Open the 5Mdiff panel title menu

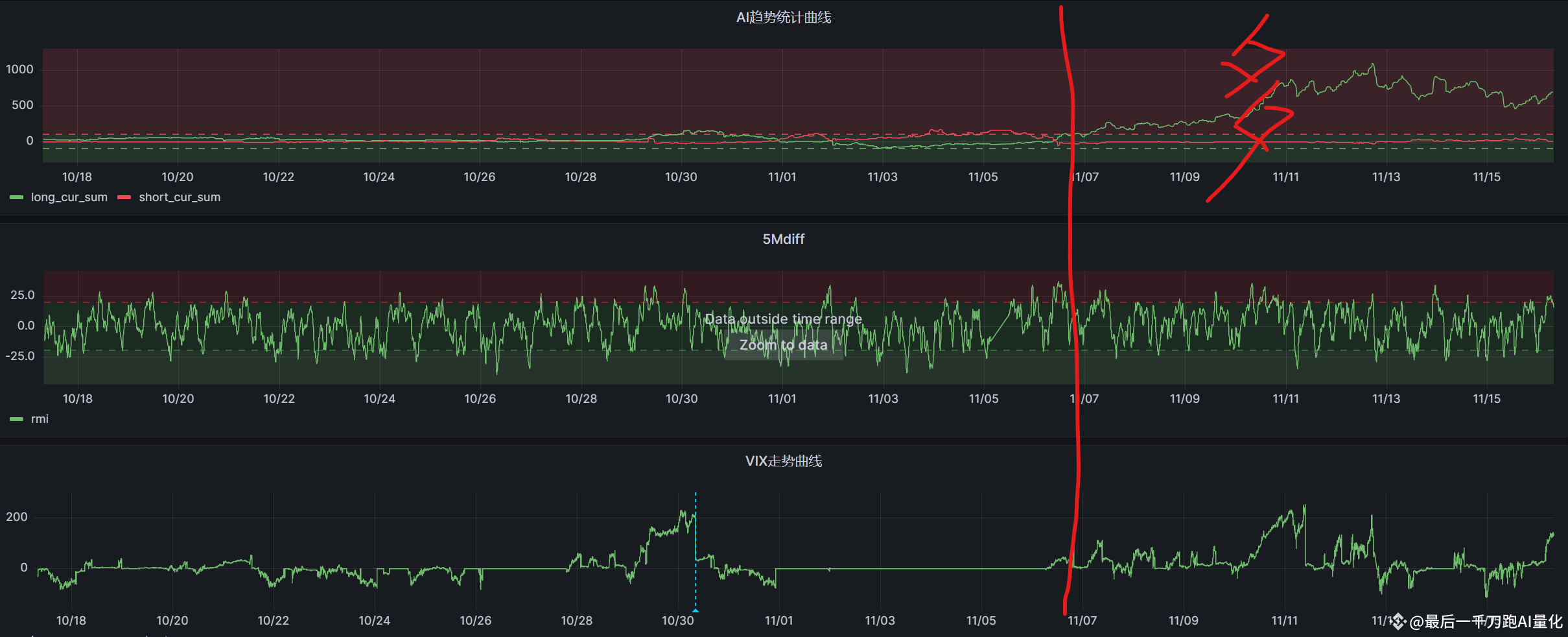(784, 239)
